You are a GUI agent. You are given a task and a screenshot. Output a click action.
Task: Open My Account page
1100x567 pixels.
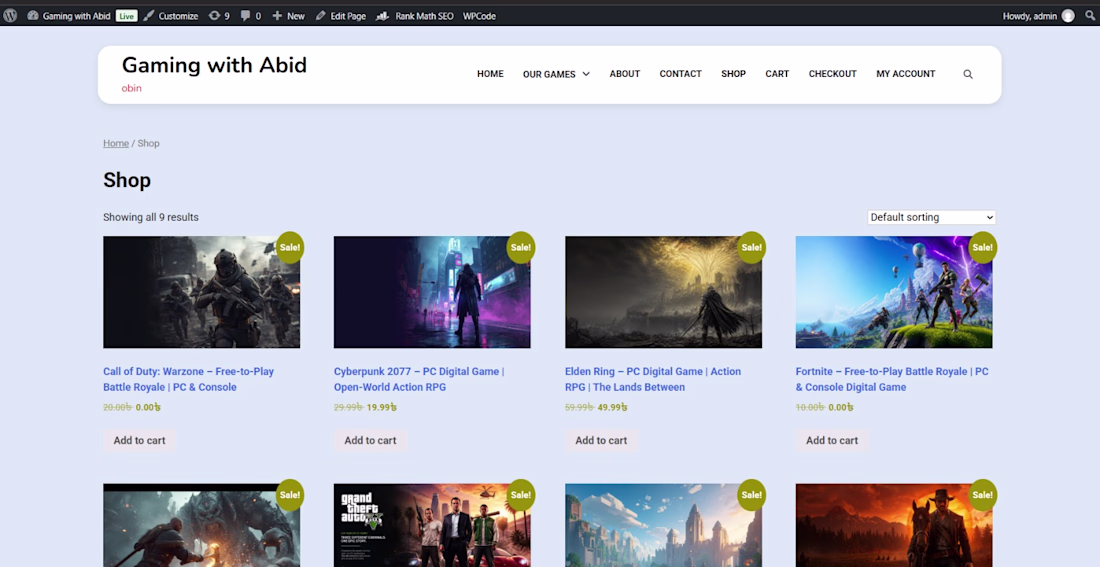(906, 74)
